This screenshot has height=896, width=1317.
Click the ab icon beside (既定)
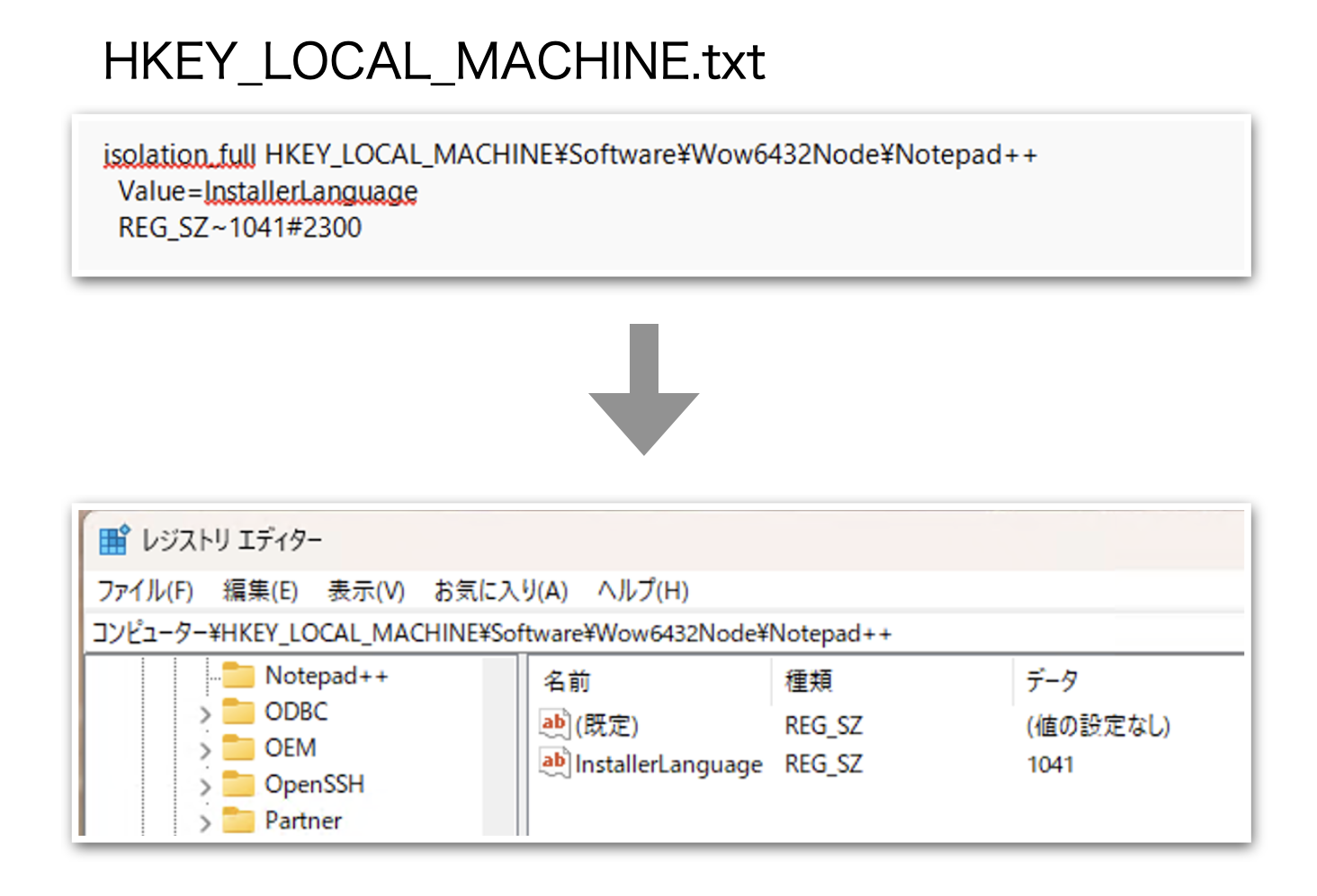tap(555, 724)
